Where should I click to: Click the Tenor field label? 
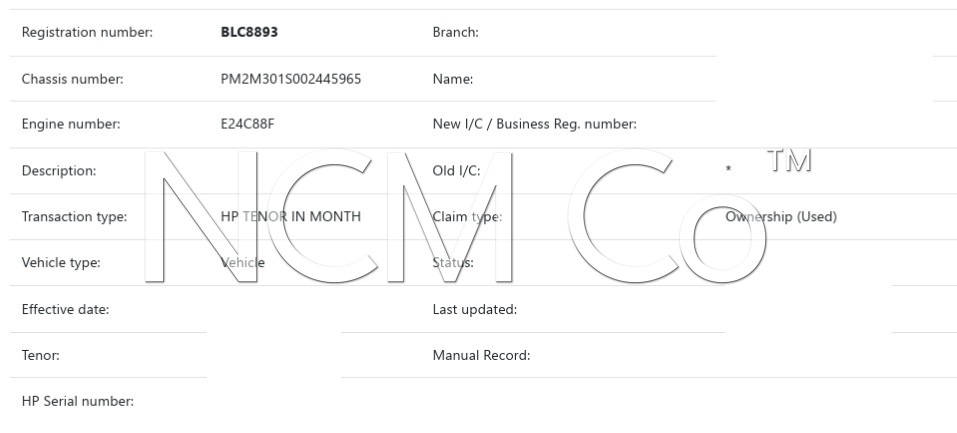point(40,355)
